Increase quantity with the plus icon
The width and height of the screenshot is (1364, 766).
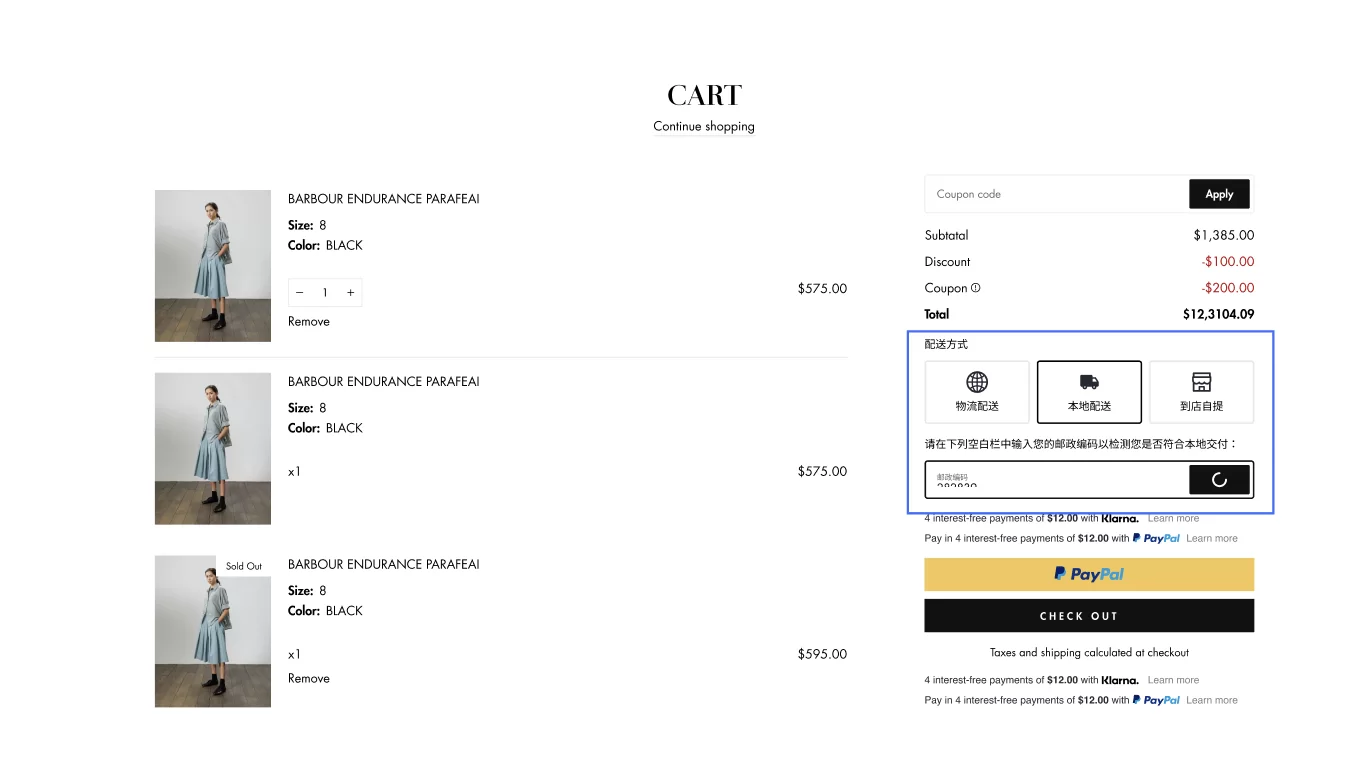(350, 293)
